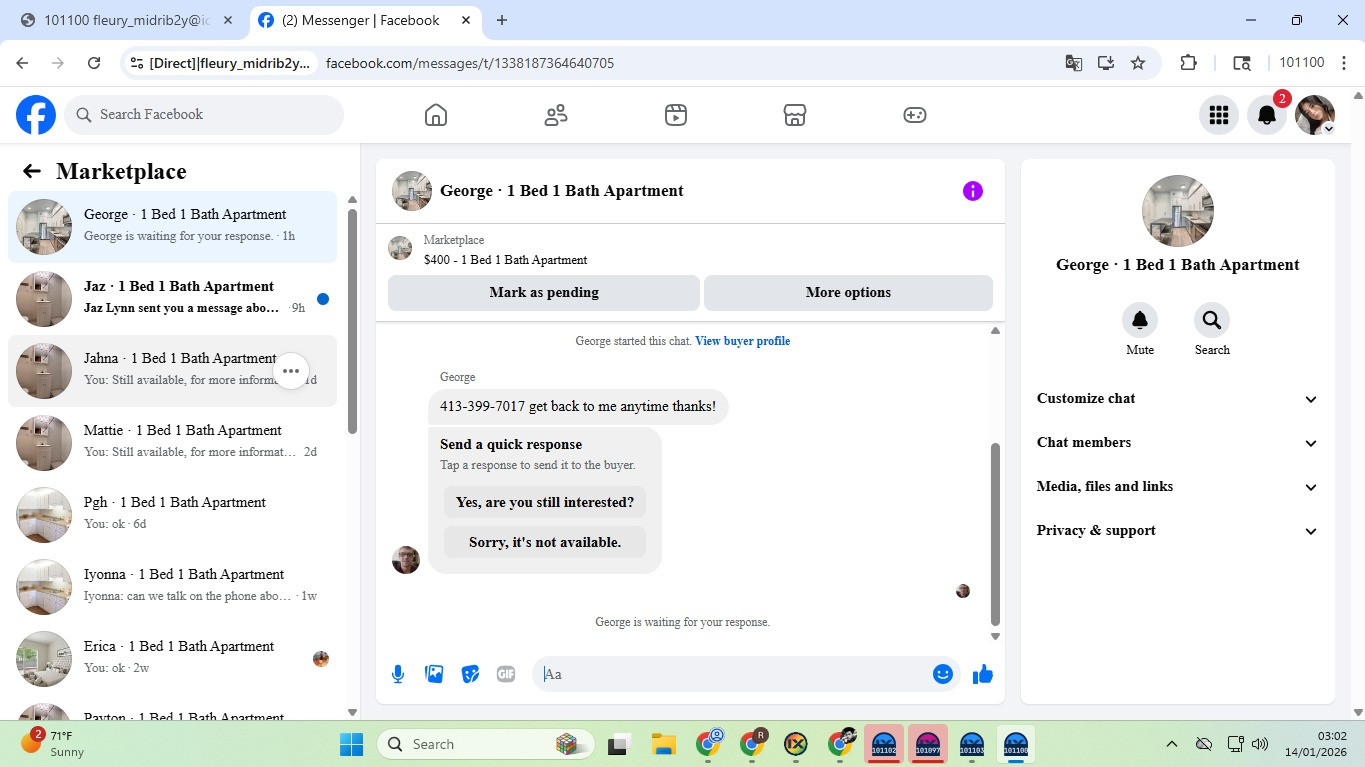This screenshot has width=1365, height=767.
Task: Click the Windows taskbar Search box
Action: 486,744
